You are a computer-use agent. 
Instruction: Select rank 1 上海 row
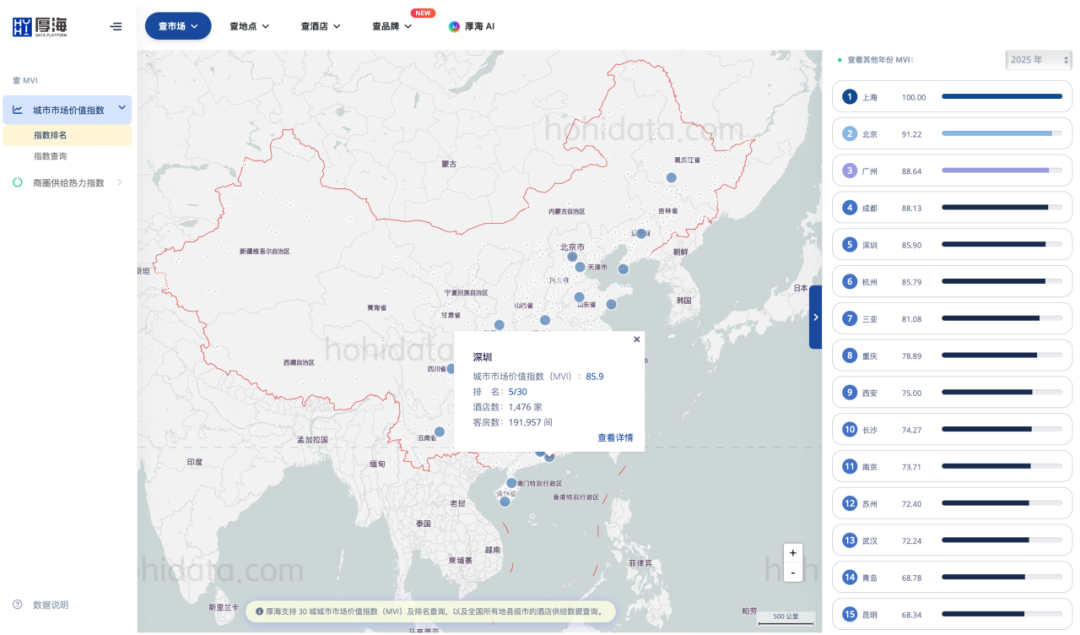point(952,97)
